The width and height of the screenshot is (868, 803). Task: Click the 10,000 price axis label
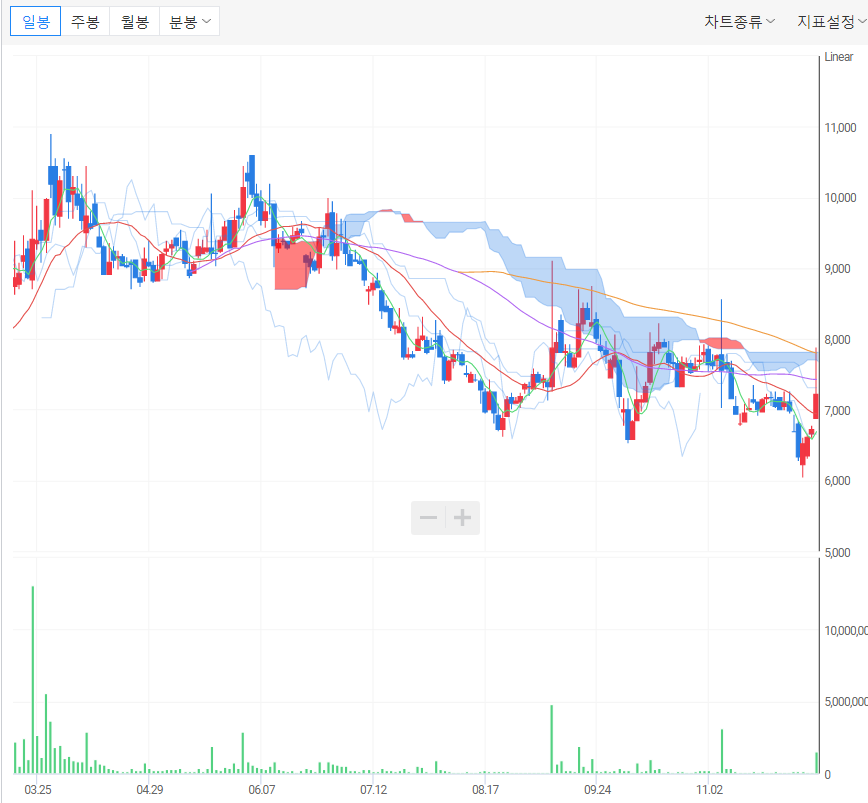pos(840,198)
